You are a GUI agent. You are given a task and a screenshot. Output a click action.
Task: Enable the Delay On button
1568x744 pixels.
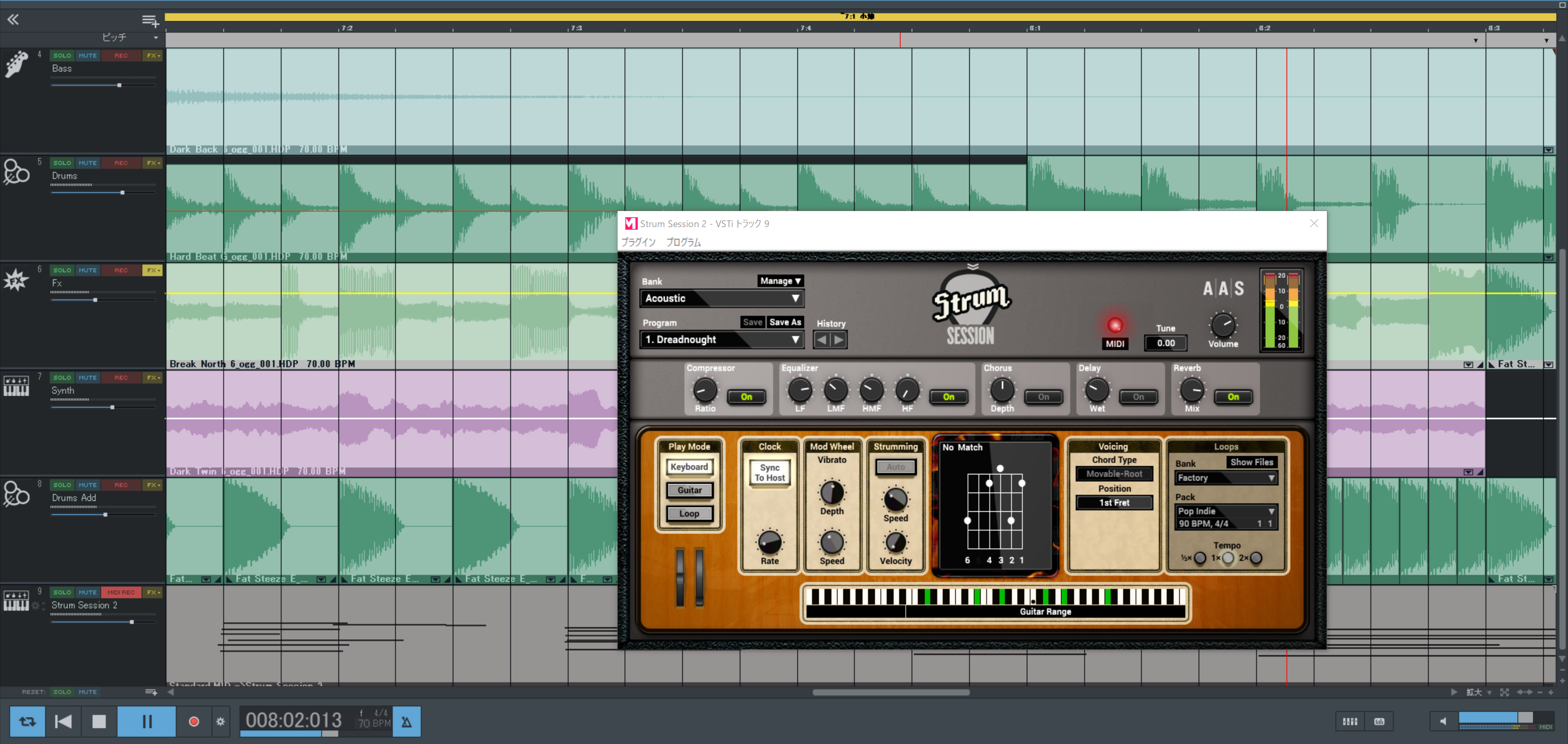click(x=1138, y=397)
